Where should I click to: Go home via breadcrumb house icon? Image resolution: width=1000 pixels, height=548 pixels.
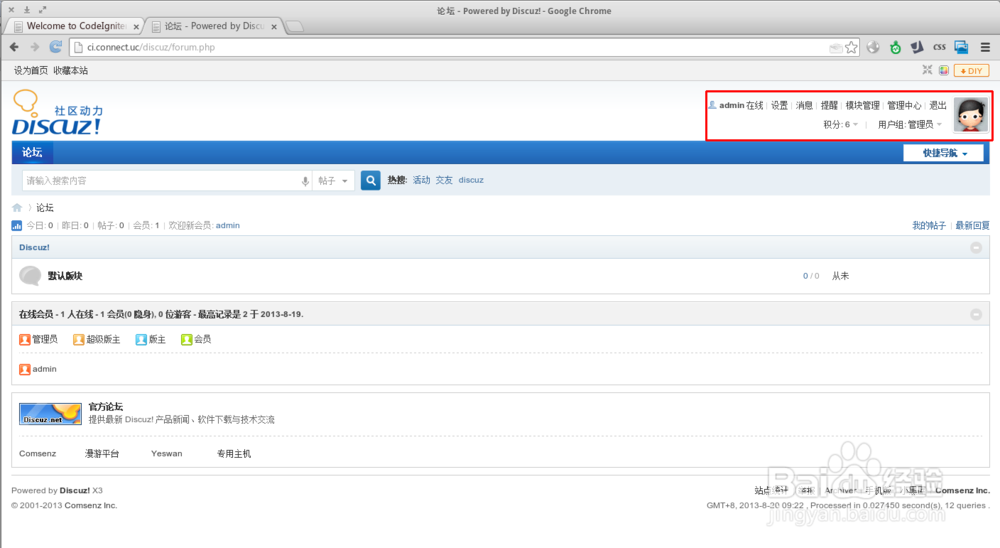click(17, 208)
